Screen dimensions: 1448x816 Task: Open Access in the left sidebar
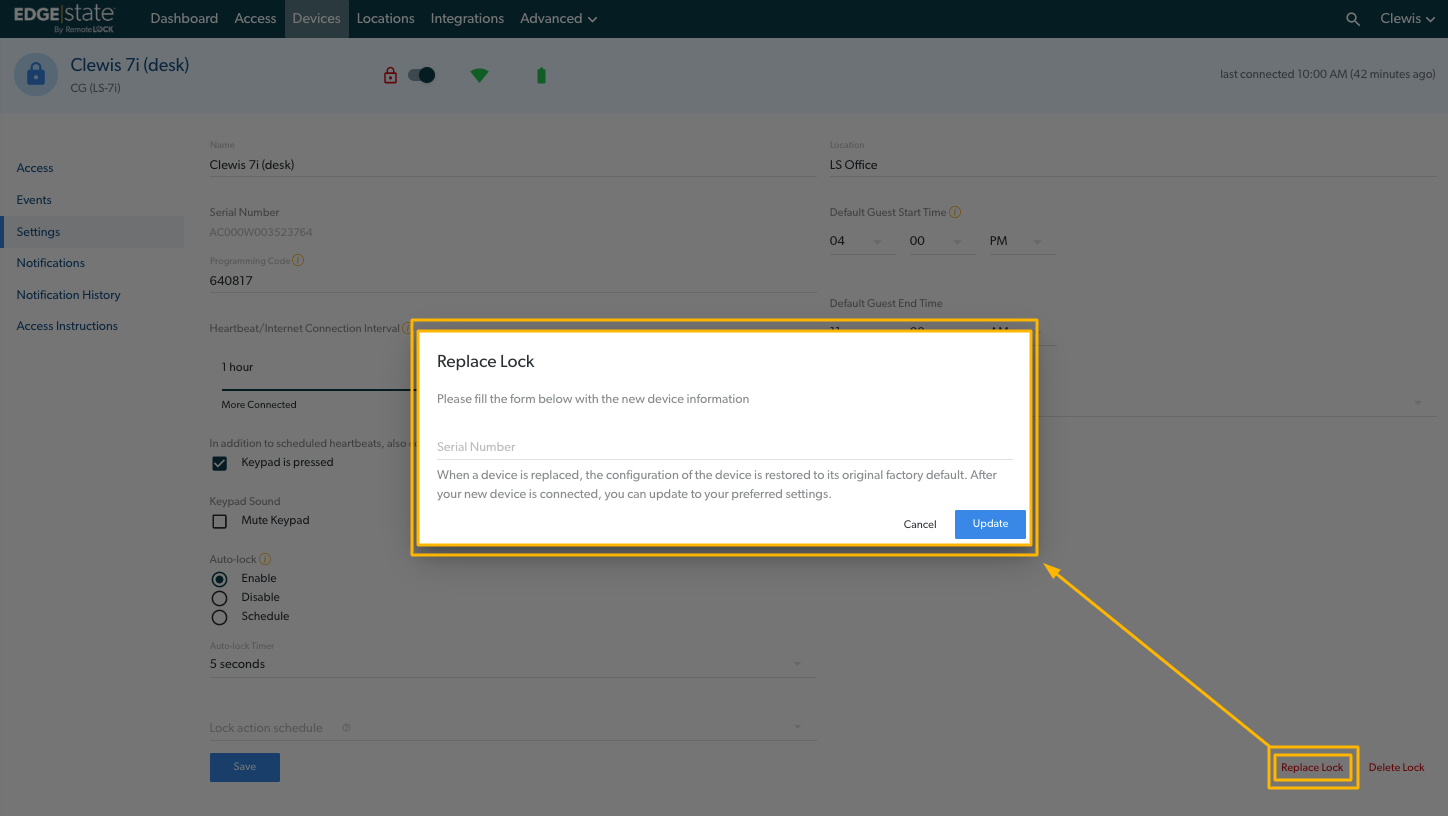point(35,168)
